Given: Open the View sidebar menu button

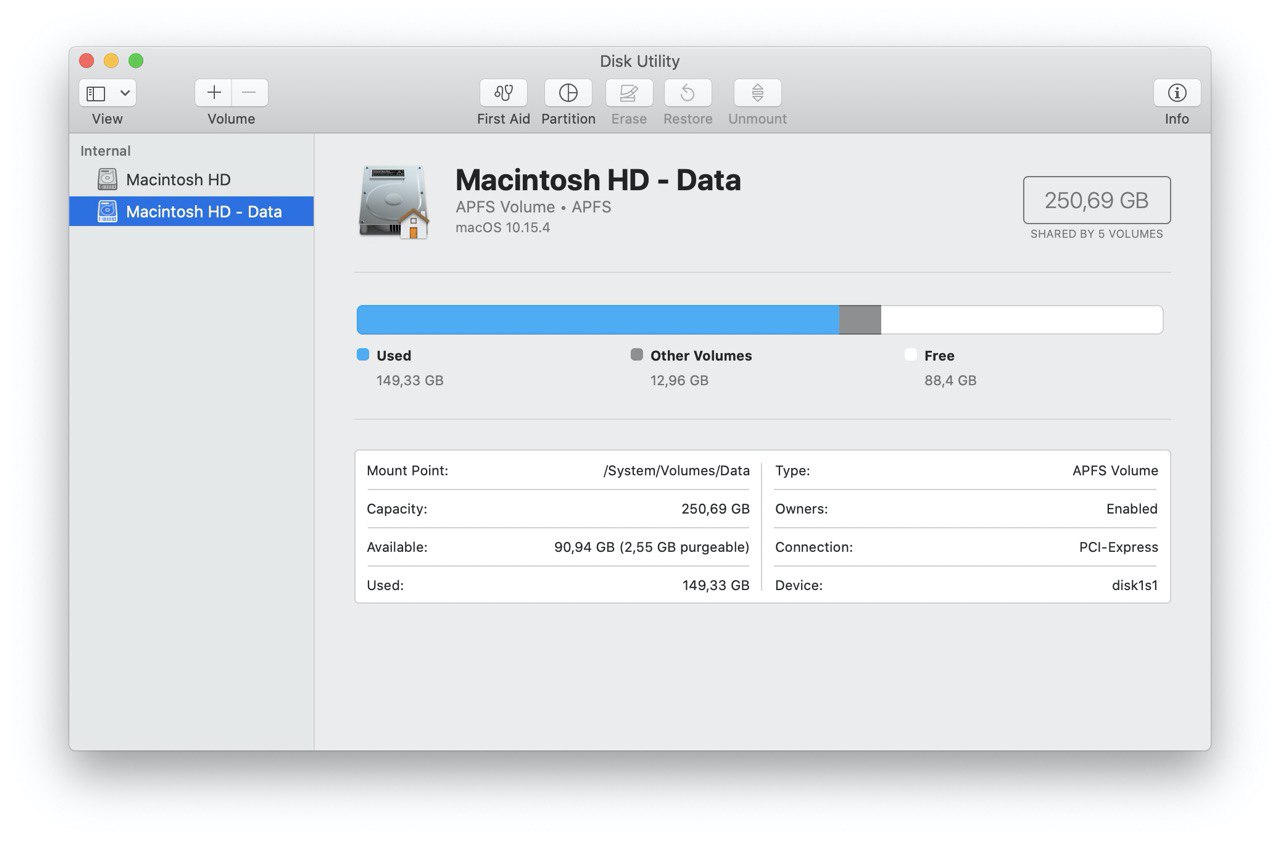Looking at the screenshot, I should pyautogui.click(x=107, y=93).
